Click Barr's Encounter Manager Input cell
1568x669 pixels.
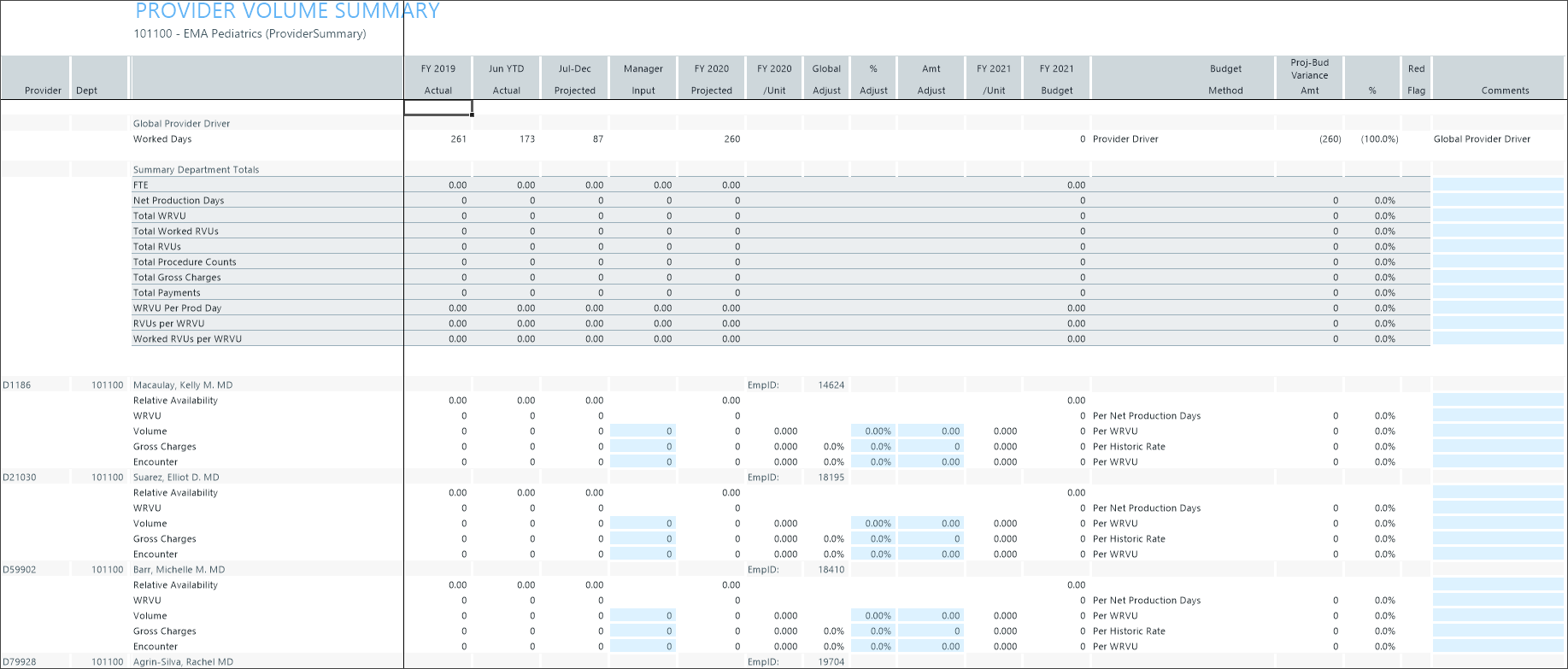pyautogui.click(x=643, y=647)
